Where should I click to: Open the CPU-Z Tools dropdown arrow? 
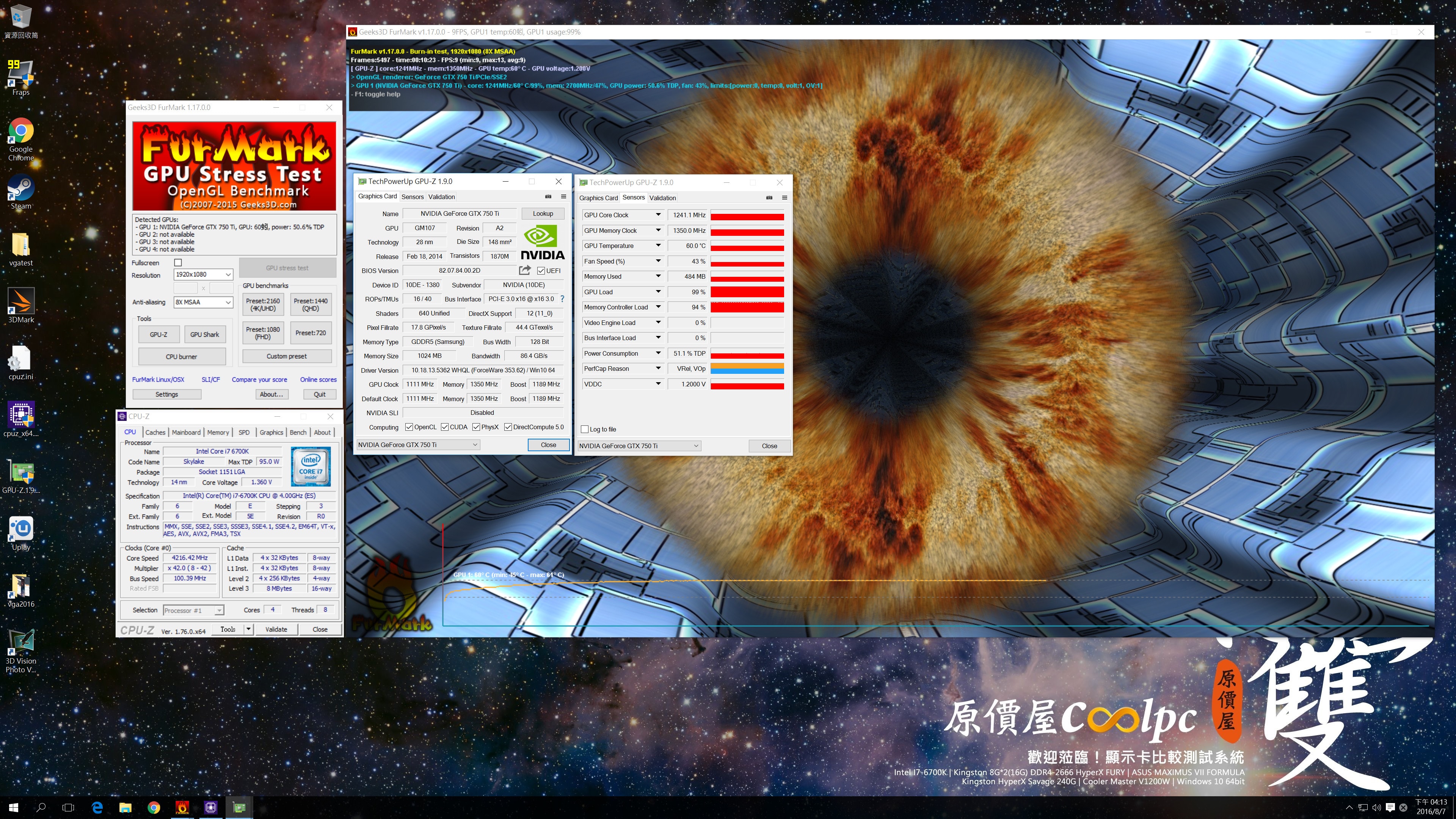248,629
